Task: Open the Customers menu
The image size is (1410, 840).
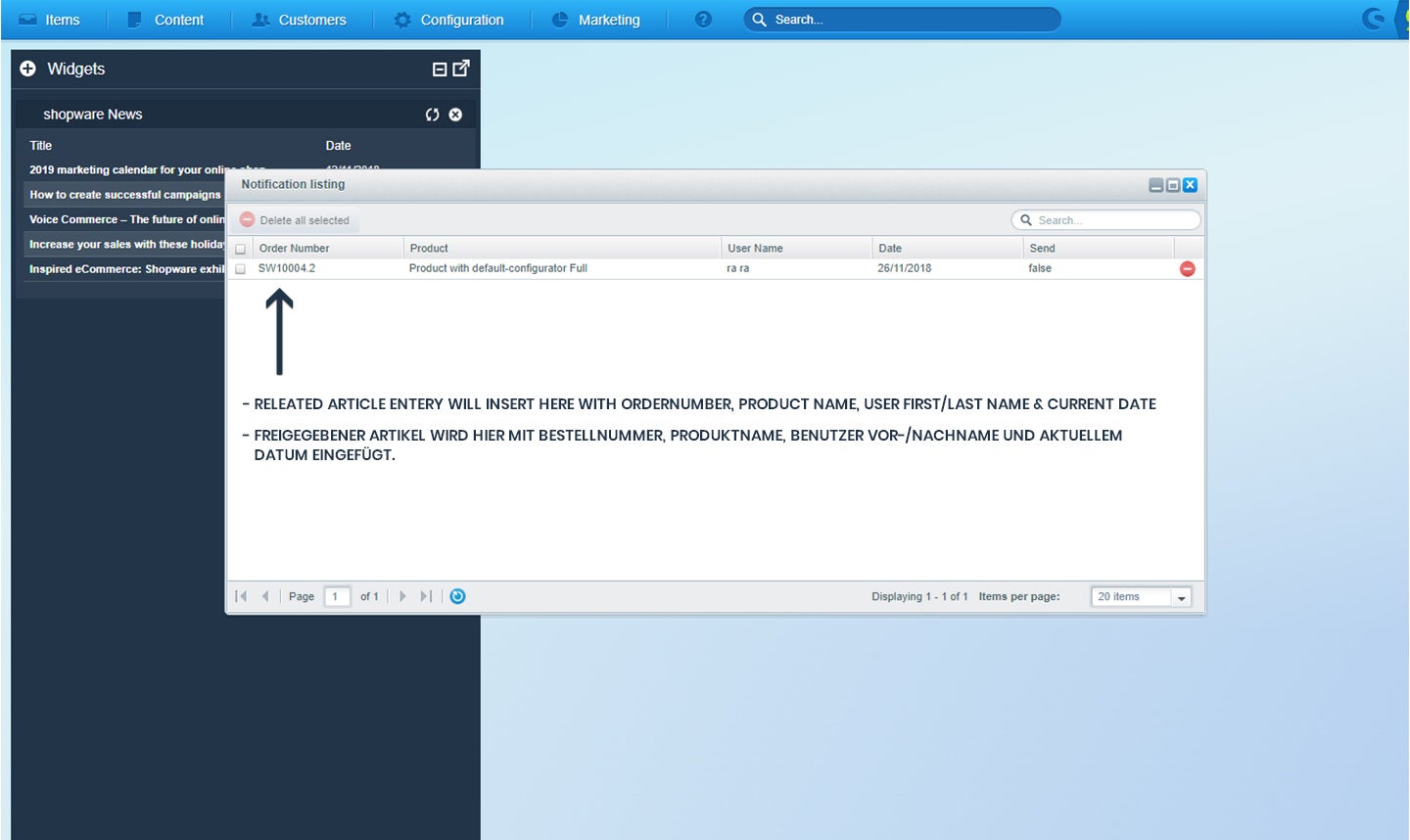Action: tap(300, 20)
